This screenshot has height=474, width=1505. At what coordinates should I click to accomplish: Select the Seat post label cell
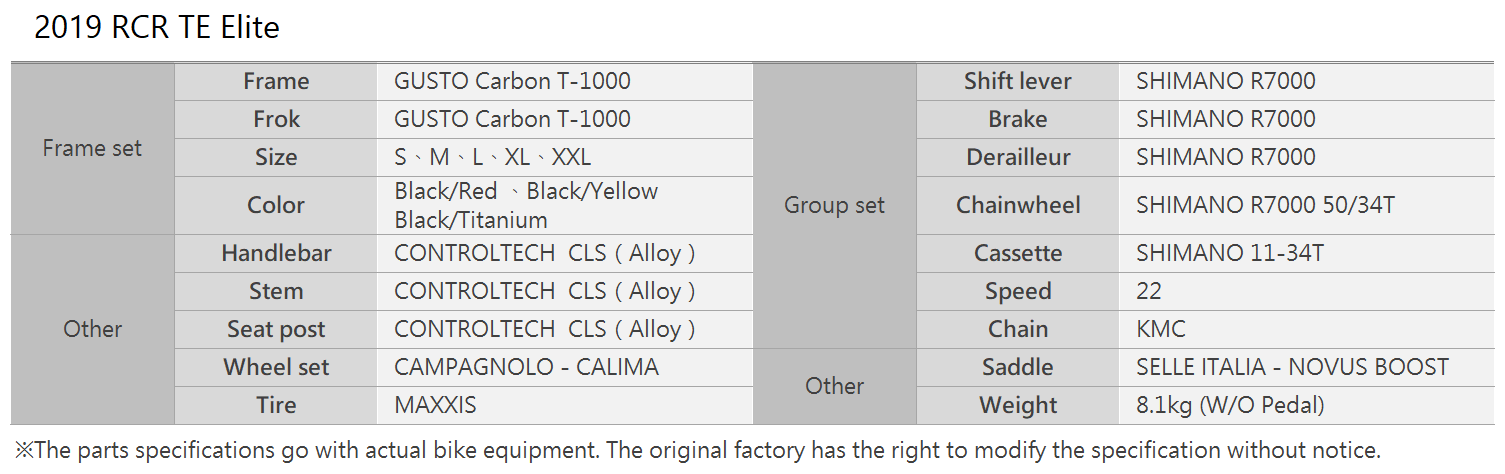pos(276,329)
